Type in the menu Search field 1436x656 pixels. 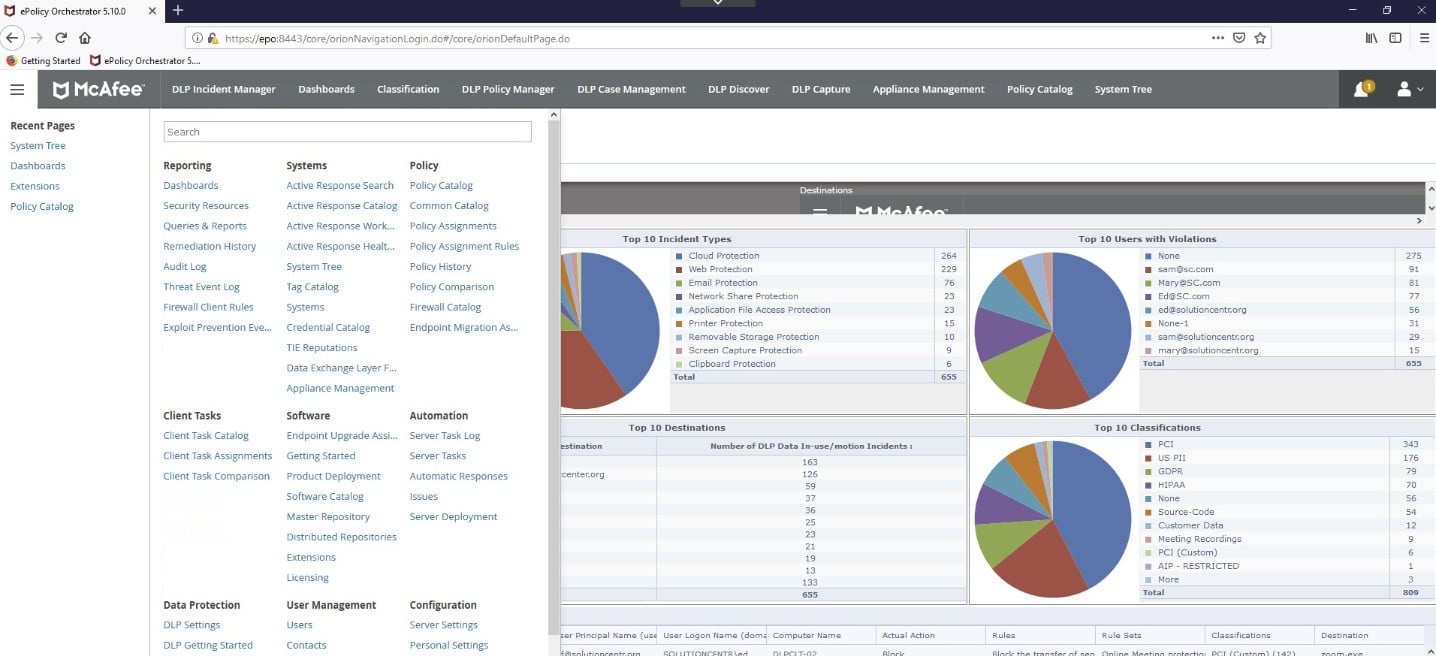click(x=347, y=132)
